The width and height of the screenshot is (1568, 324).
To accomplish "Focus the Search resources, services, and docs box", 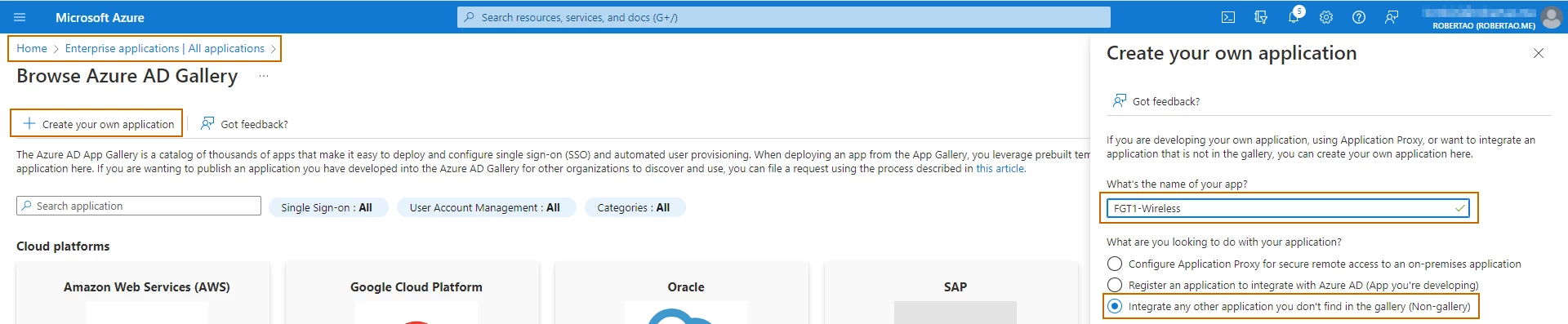I will pyautogui.click(x=784, y=17).
